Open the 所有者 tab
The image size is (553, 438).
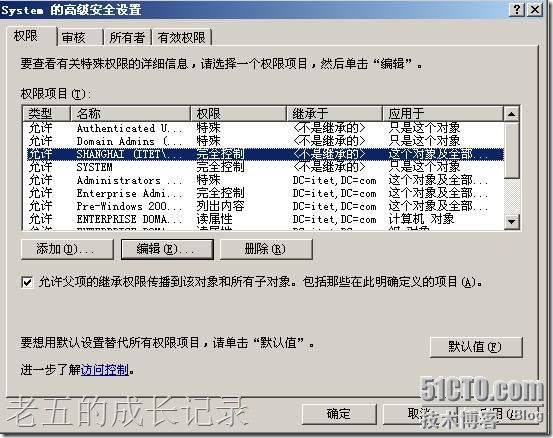pyautogui.click(x=127, y=37)
